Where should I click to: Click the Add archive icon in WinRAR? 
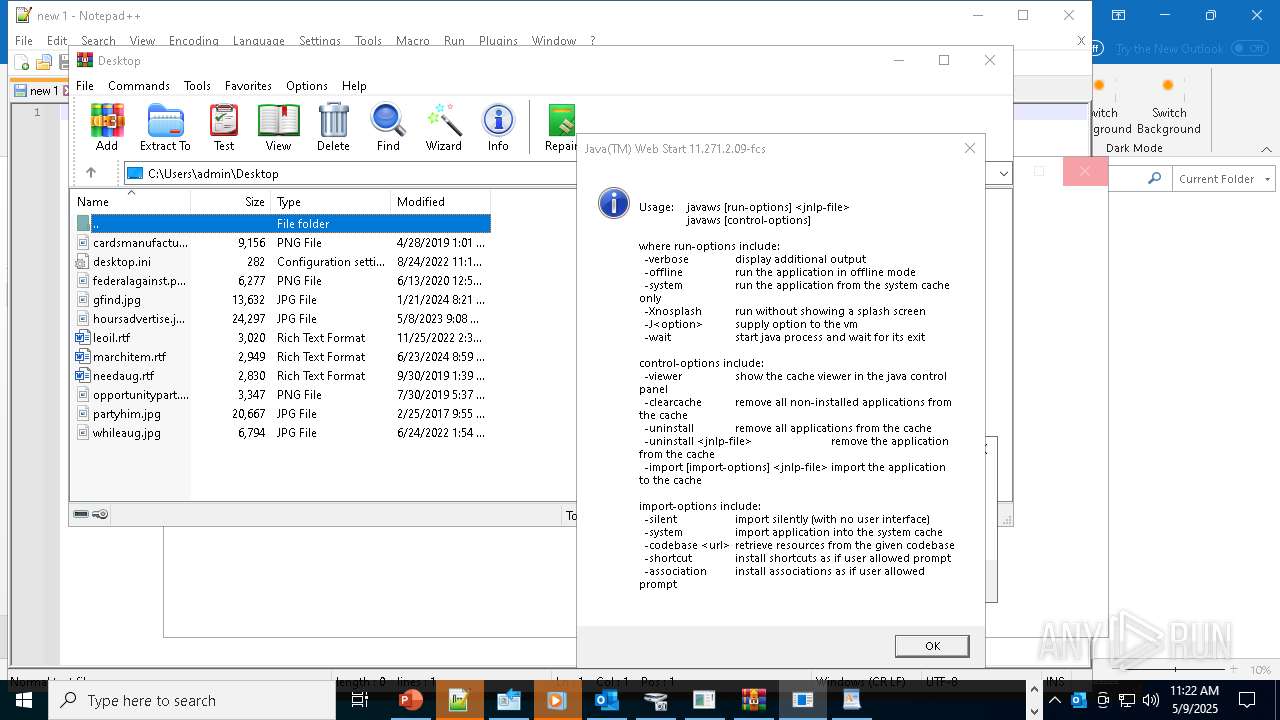[107, 127]
